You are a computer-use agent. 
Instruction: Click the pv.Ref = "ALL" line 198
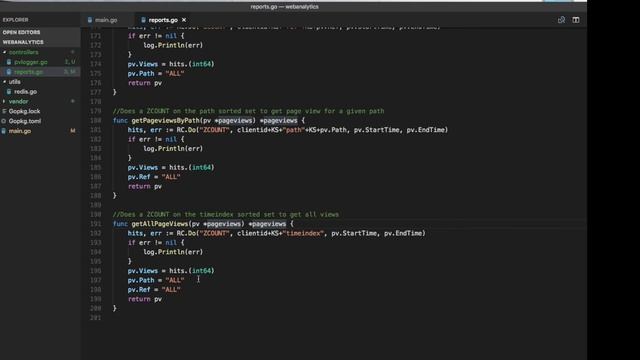point(154,289)
